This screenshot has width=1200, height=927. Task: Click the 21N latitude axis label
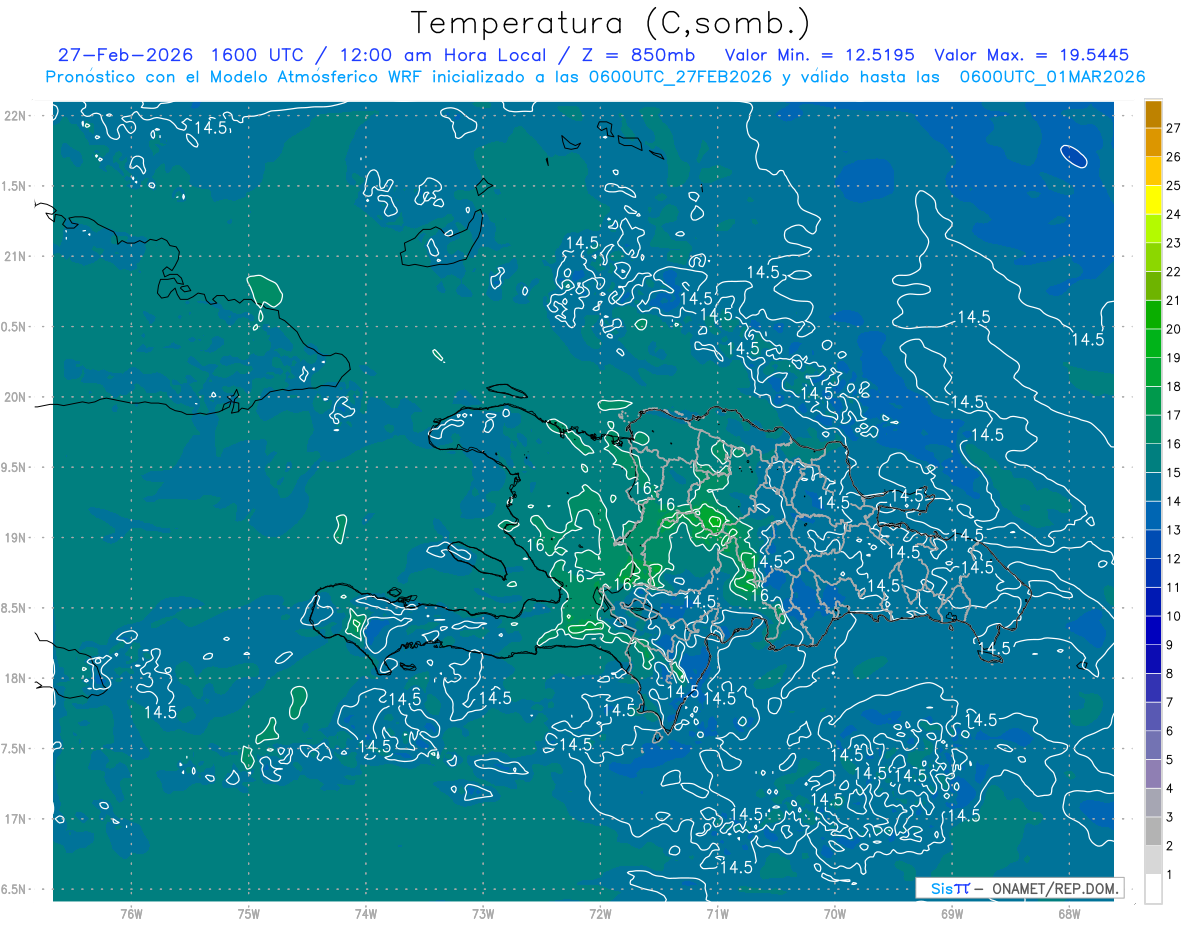coord(15,256)
